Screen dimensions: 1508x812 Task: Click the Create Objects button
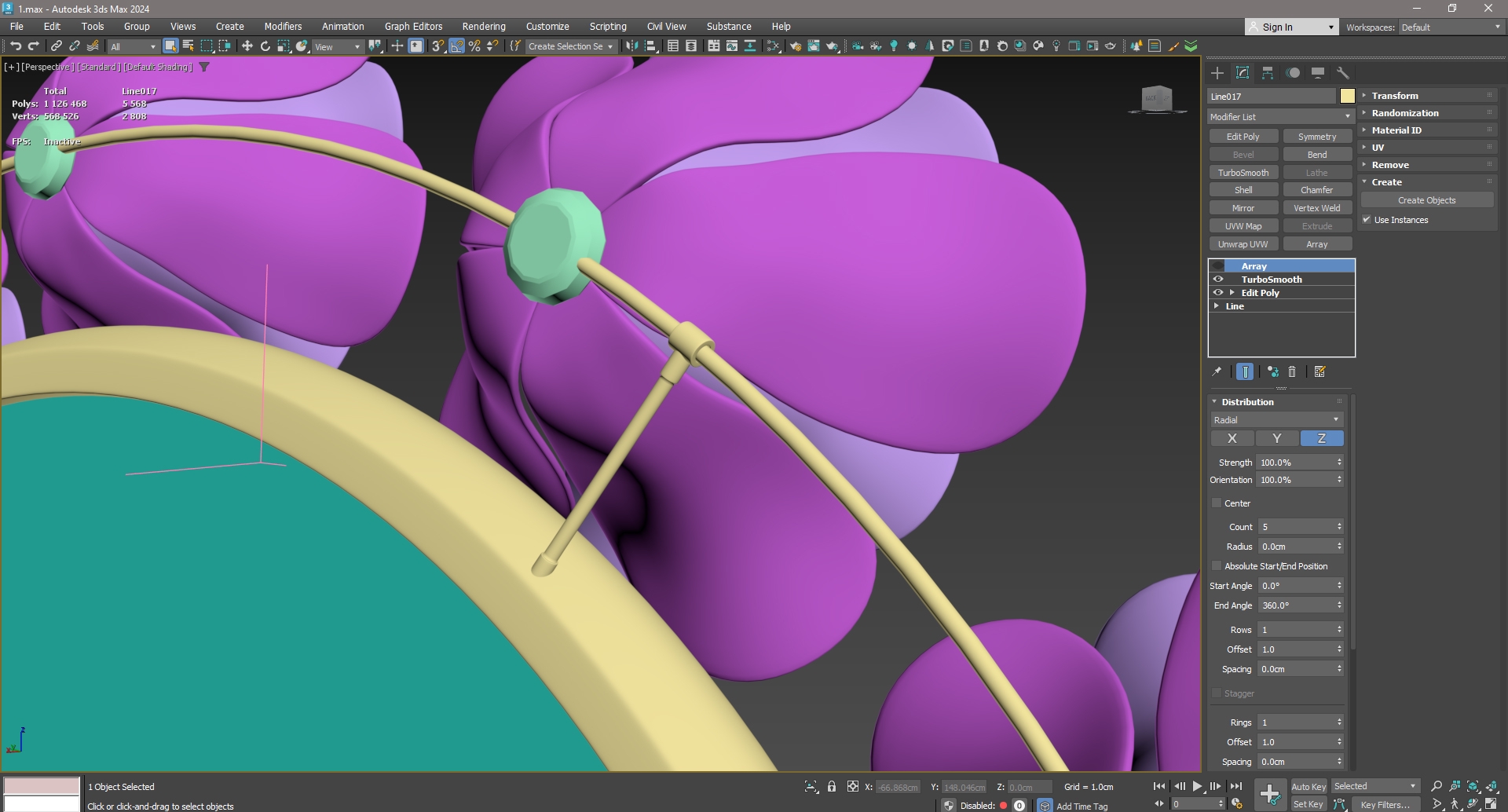1426,200
